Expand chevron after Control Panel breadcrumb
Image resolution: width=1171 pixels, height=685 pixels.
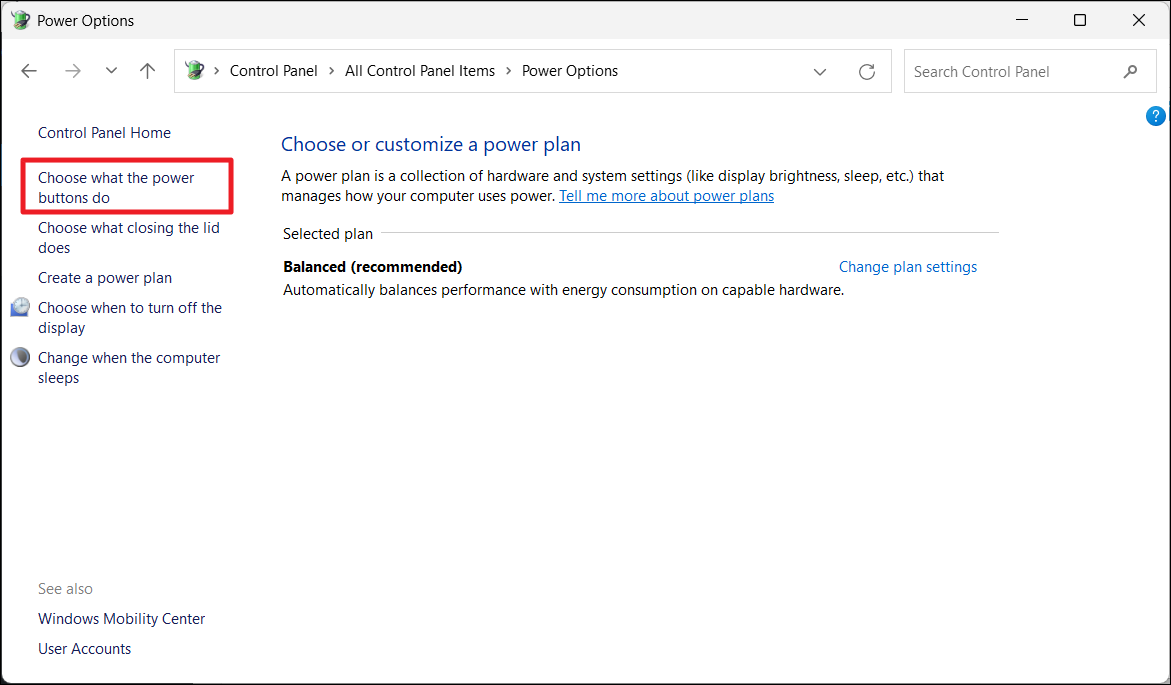[x=331, y=71]
